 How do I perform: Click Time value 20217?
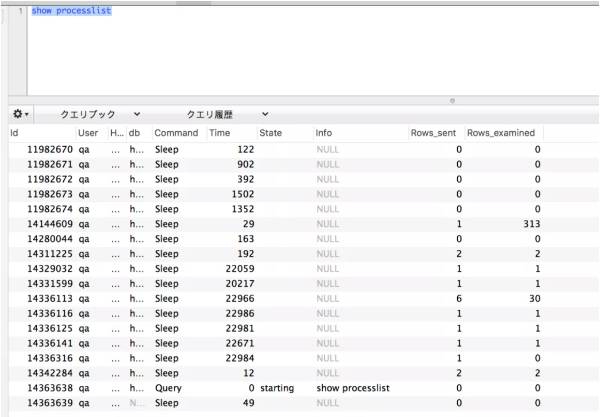240,284
